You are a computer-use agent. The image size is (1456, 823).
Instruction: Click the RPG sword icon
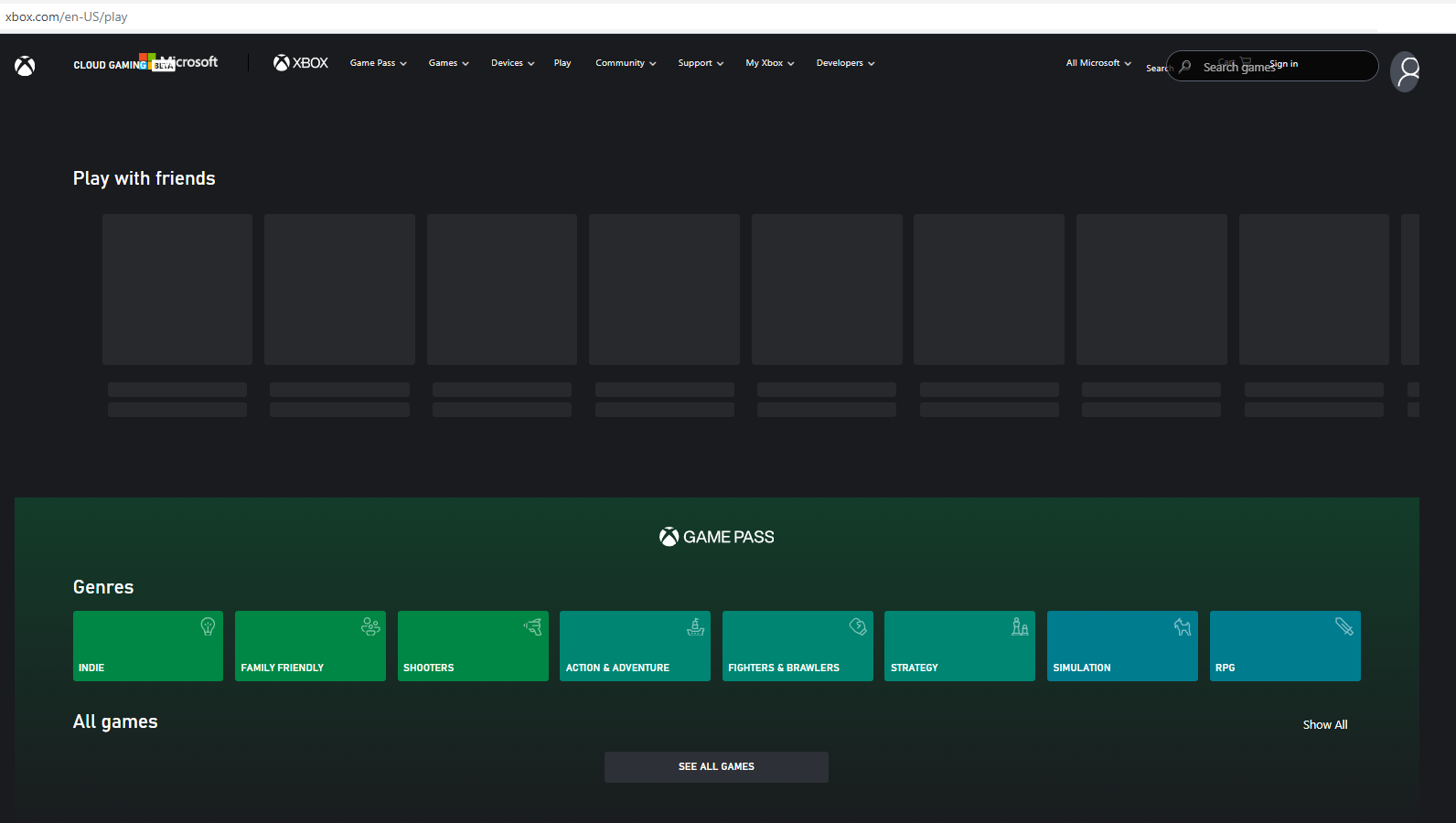pyautogui.click(x=1344, y=626)
